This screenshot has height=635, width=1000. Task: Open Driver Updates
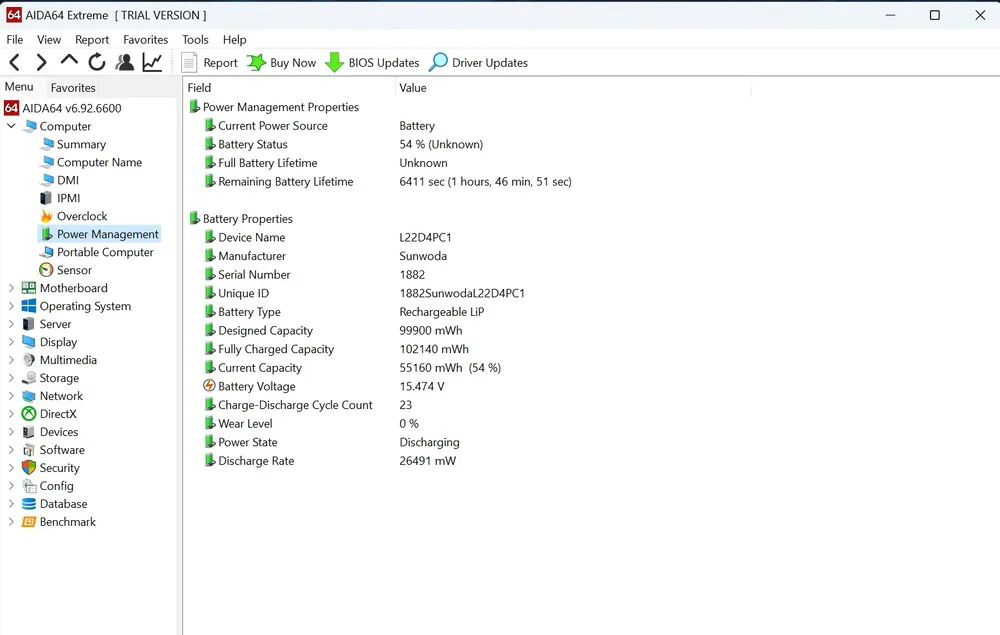(x=478, y=62)
